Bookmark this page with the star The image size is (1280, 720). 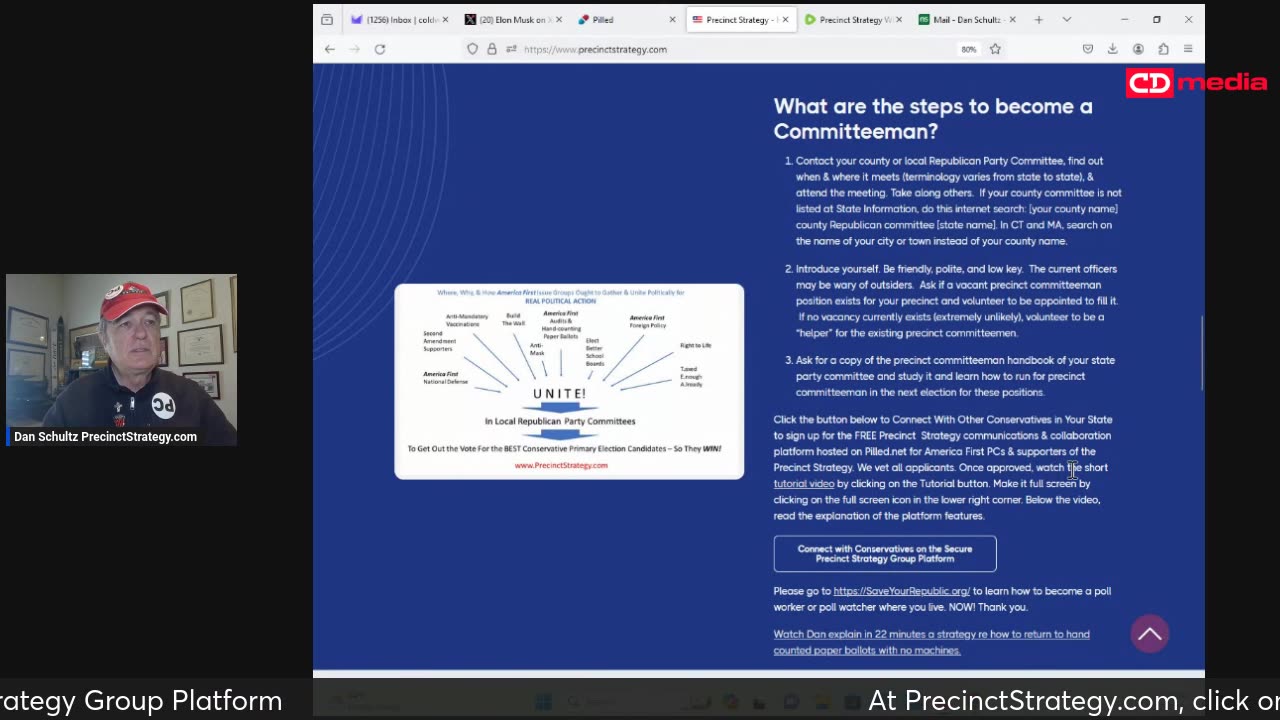pos(995,49)
